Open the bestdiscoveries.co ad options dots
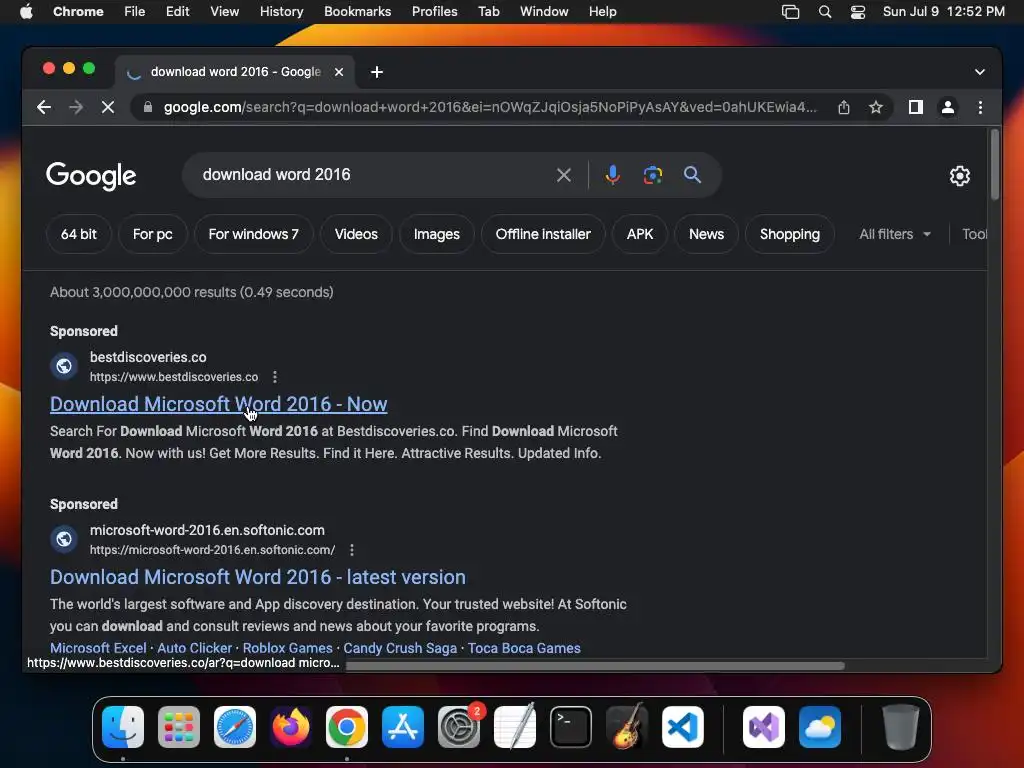The image size is (1024, 768). (275, 377)
